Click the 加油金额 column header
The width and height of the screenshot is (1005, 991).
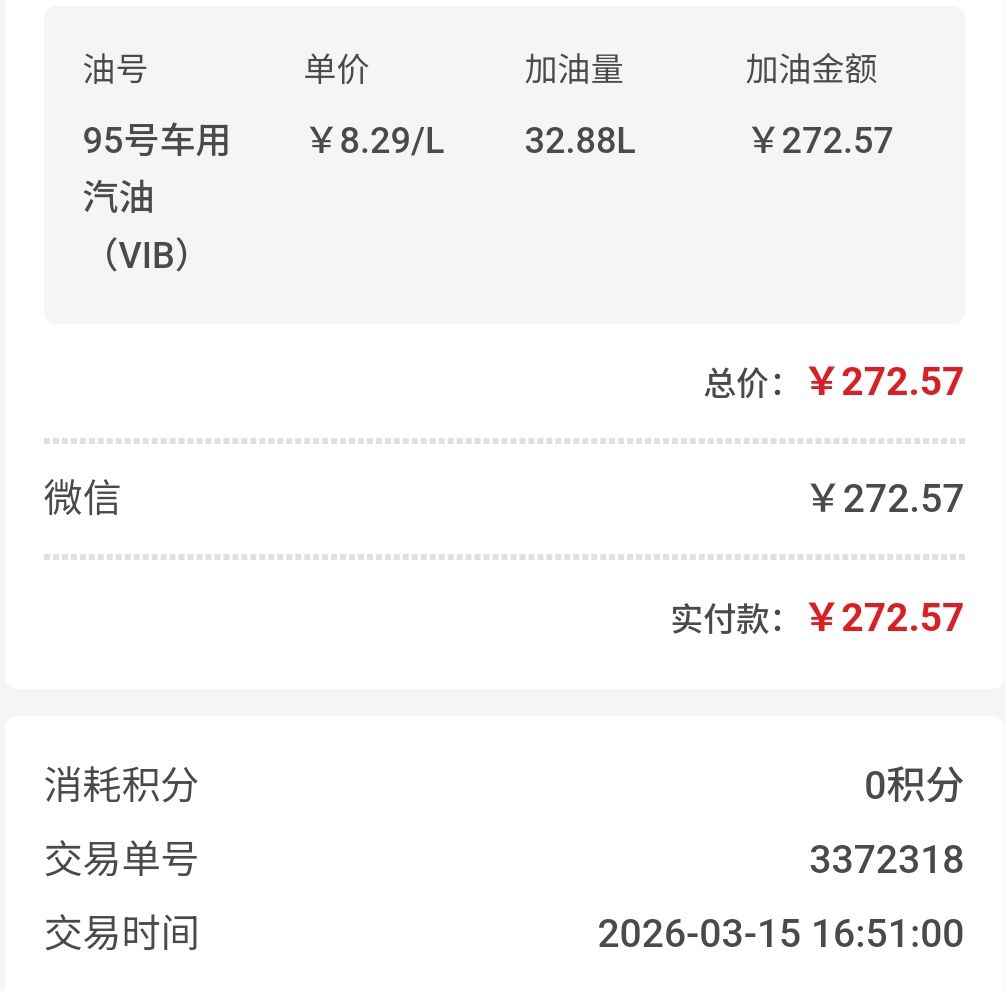pyautogui.click(x=811, y=69)
